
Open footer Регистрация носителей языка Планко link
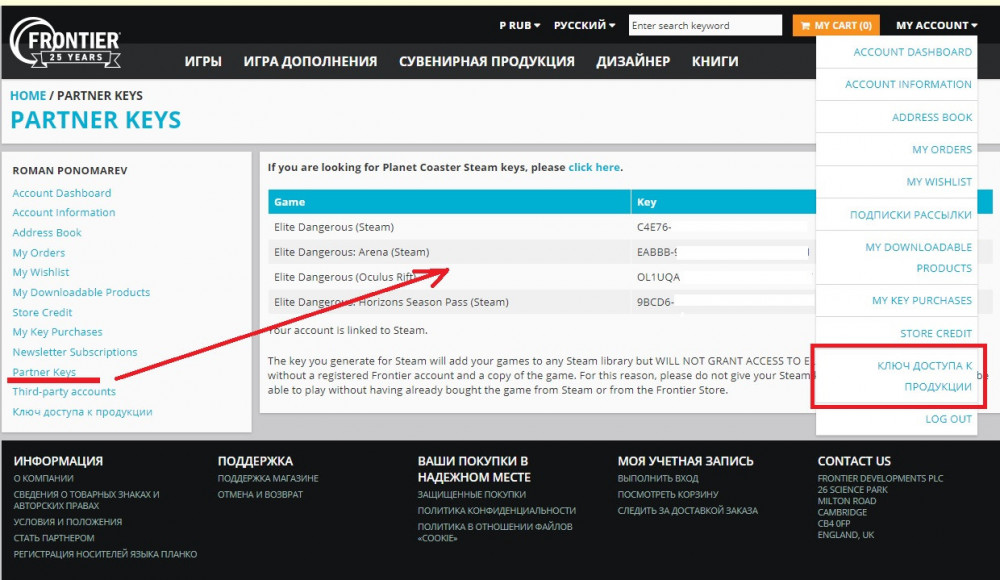(105, 554)
